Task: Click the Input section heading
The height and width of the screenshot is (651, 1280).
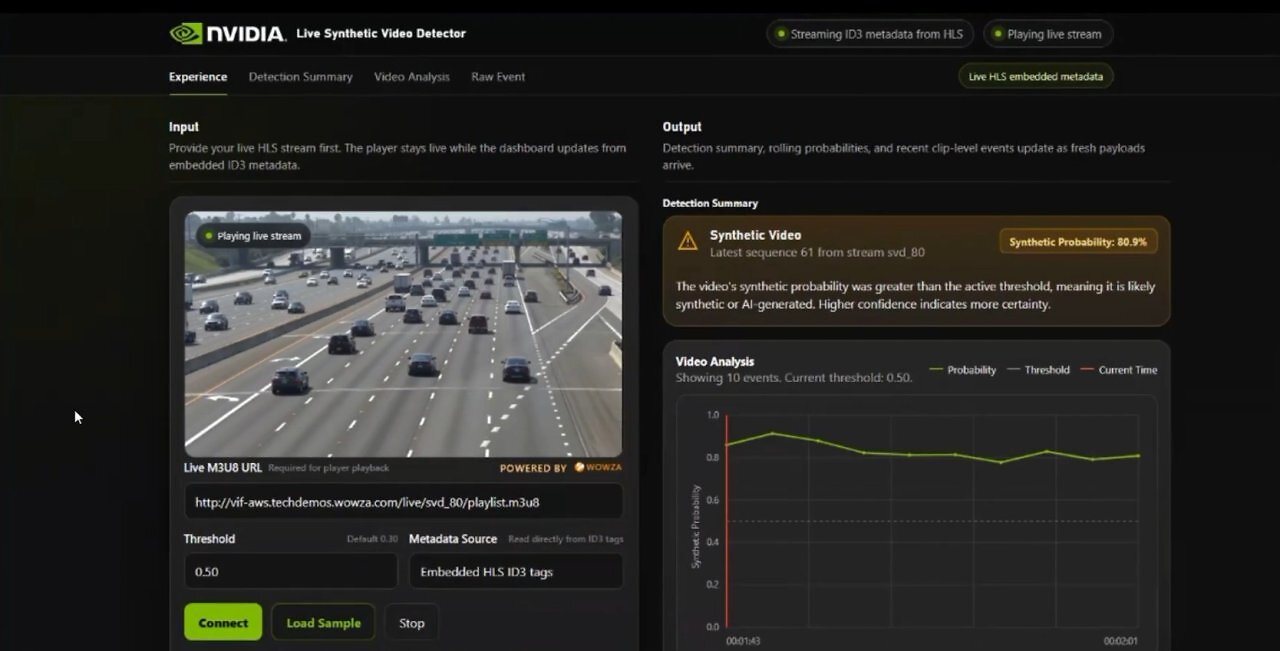Action: 184,127
